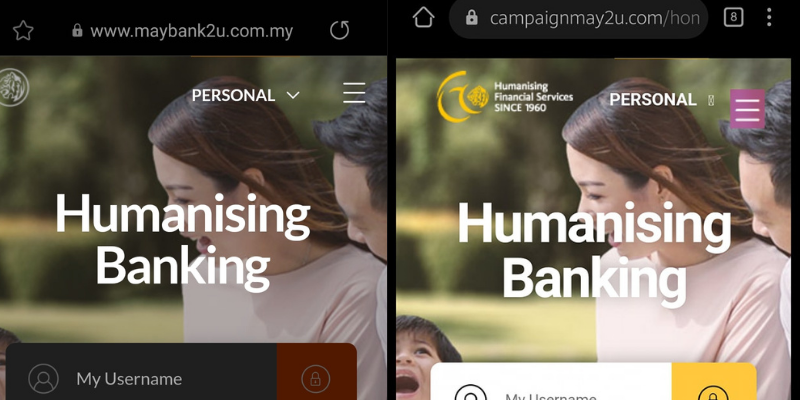
Task: Select the www.maybank2u.com.my address text
Action: 192,32
